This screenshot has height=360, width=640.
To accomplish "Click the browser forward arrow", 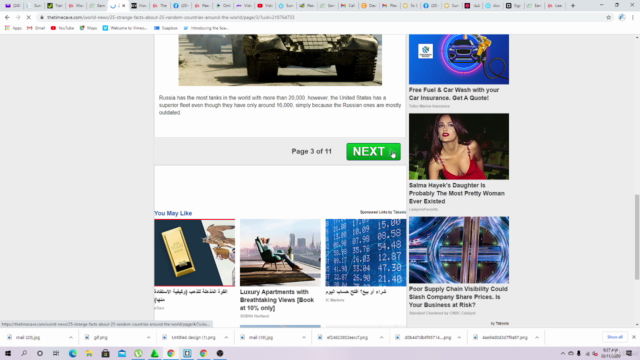I will (x=18, y=18).
